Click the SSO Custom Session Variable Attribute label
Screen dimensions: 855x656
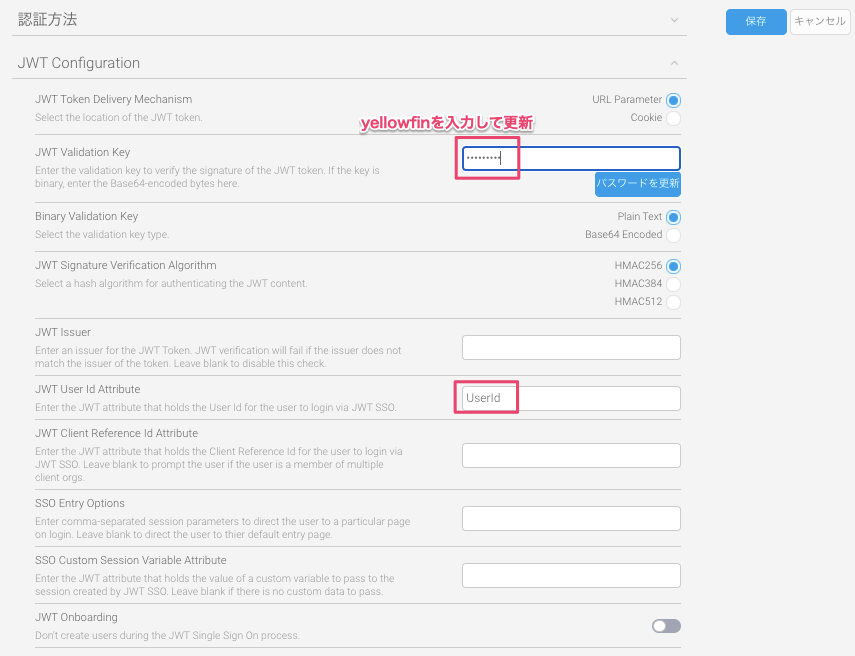click(130, 561)
